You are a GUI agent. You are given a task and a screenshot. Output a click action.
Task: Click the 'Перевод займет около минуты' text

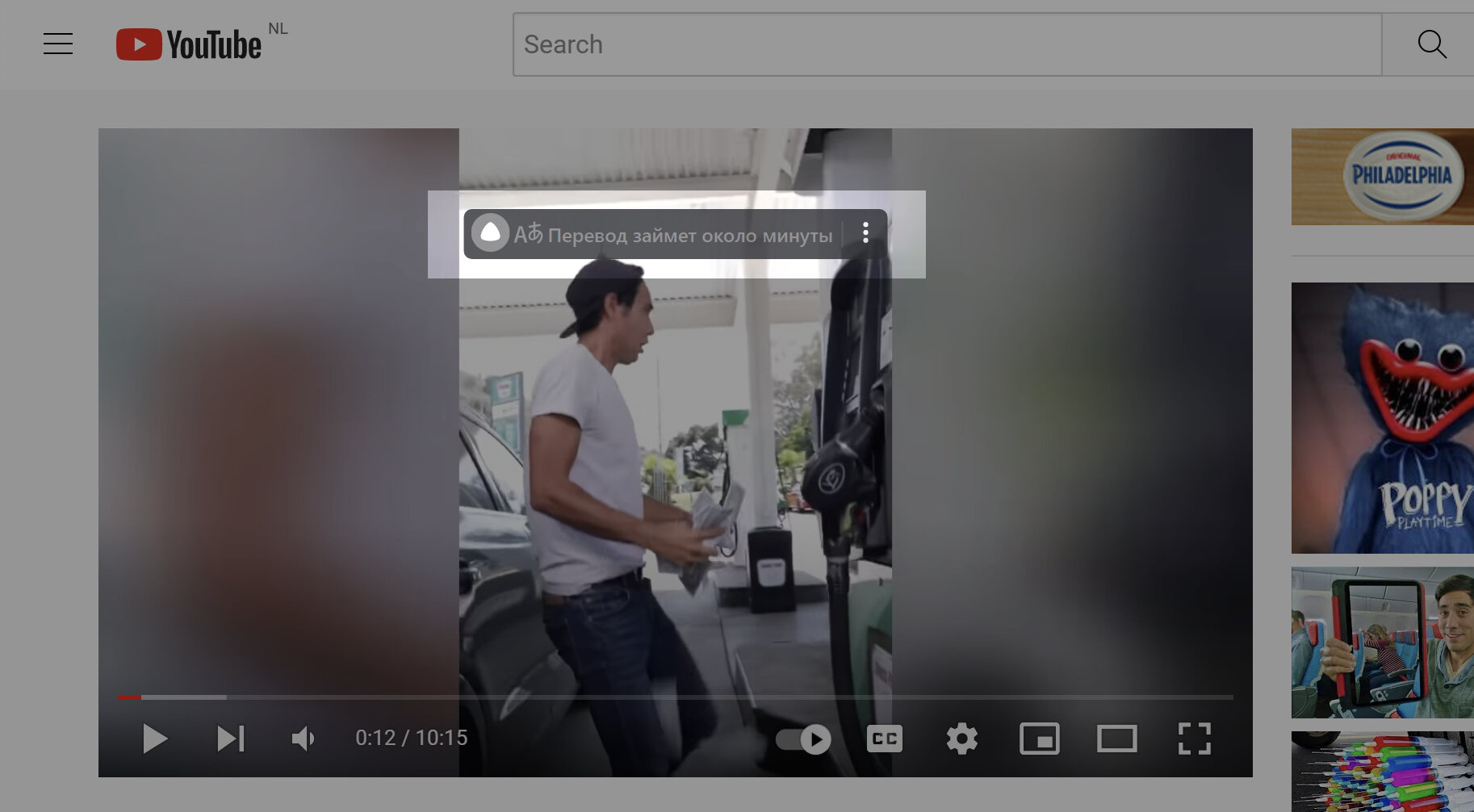[x=690, y=236]
